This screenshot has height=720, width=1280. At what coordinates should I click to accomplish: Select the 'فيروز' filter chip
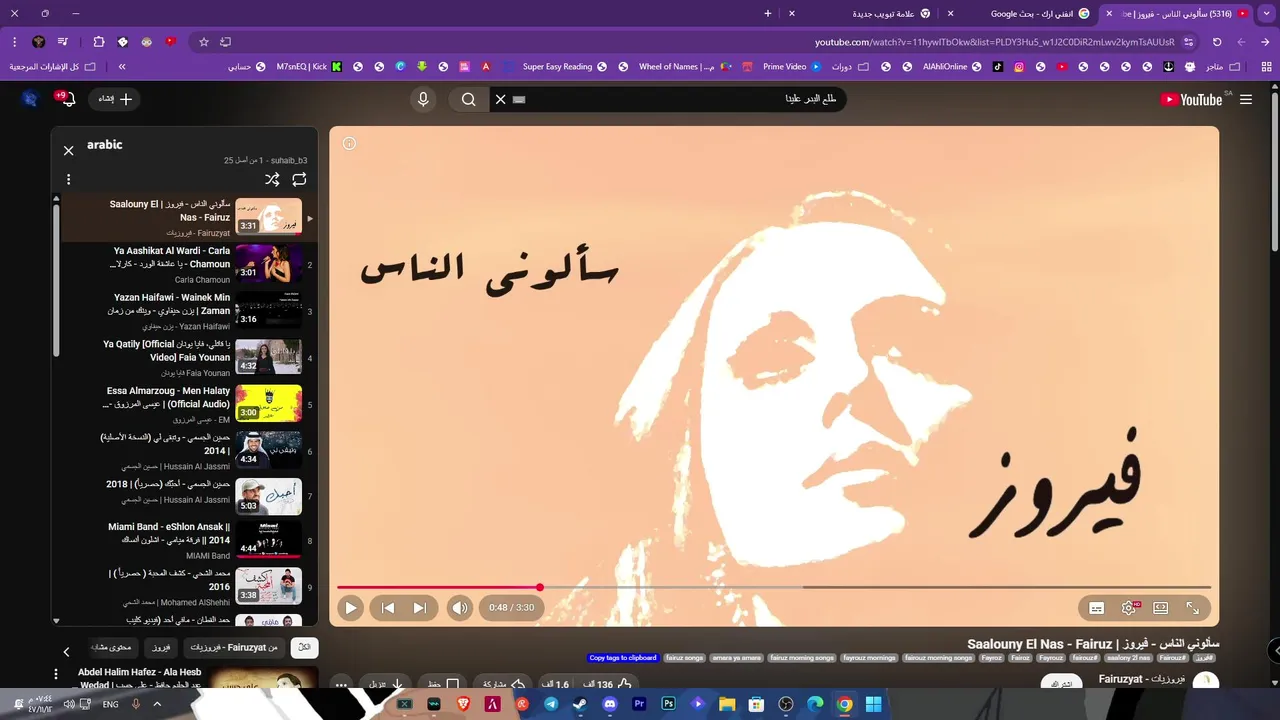pyautogui.click(x=161, y=647)
